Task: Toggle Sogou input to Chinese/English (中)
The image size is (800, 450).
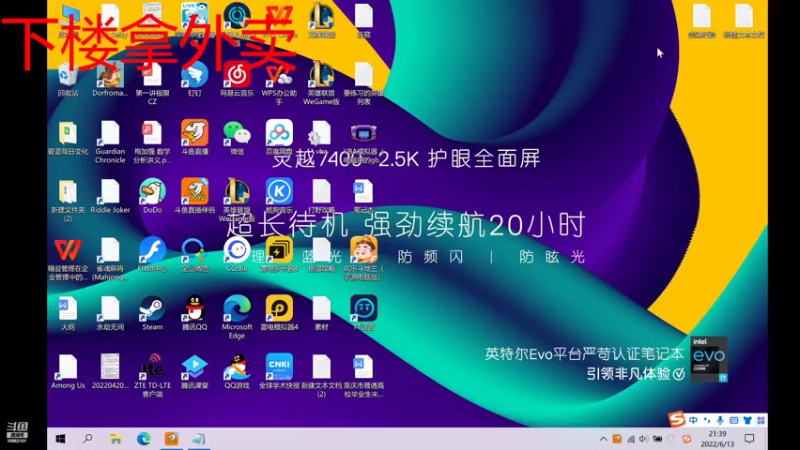Action: [x=693, y=420]
